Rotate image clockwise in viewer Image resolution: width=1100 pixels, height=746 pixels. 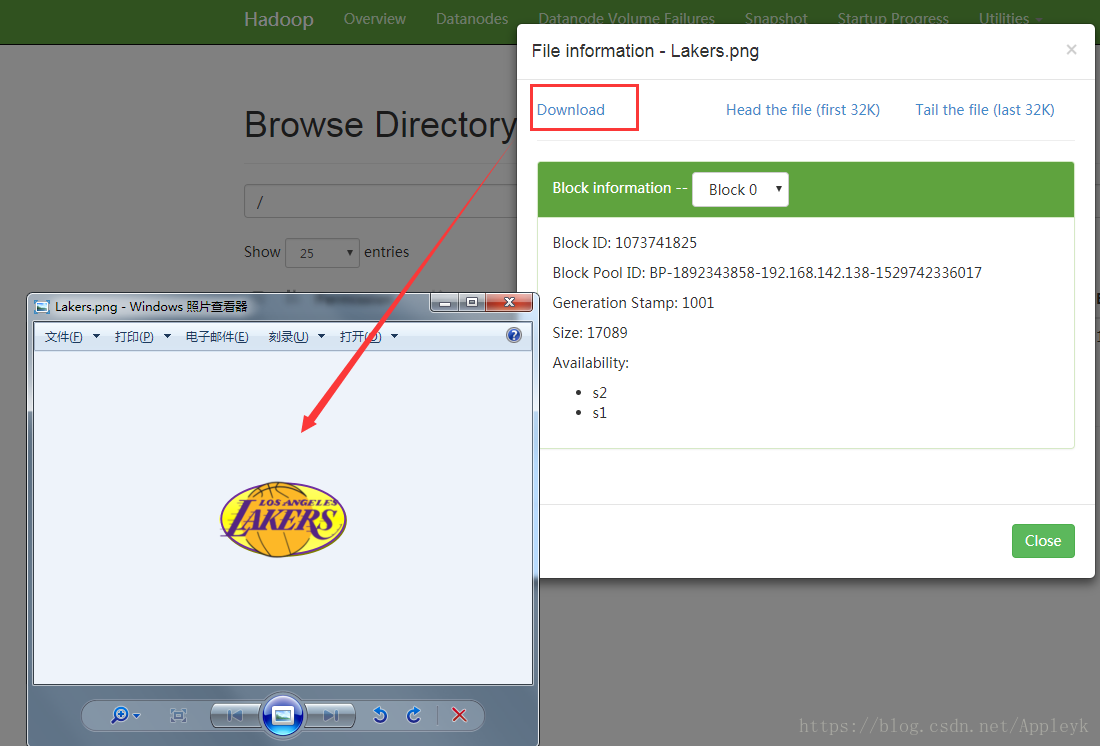(x=414, y=715)
